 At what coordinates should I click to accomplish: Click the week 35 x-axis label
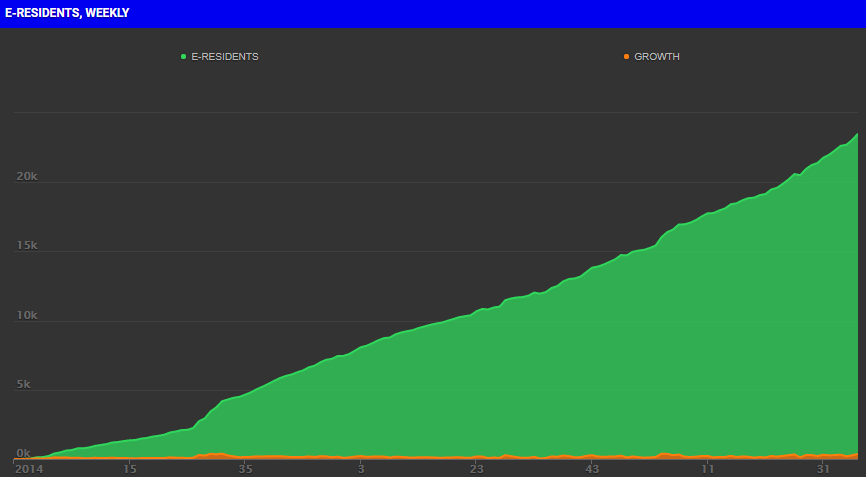pyautogui.click(x=245, y=469)
